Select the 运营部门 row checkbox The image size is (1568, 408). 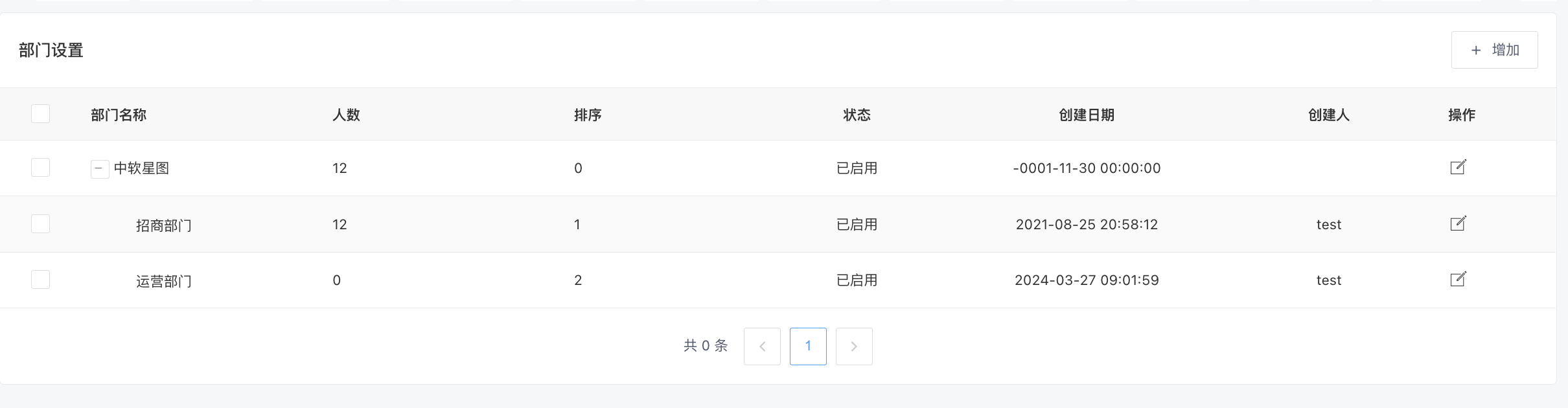click(x=41, y=280)
